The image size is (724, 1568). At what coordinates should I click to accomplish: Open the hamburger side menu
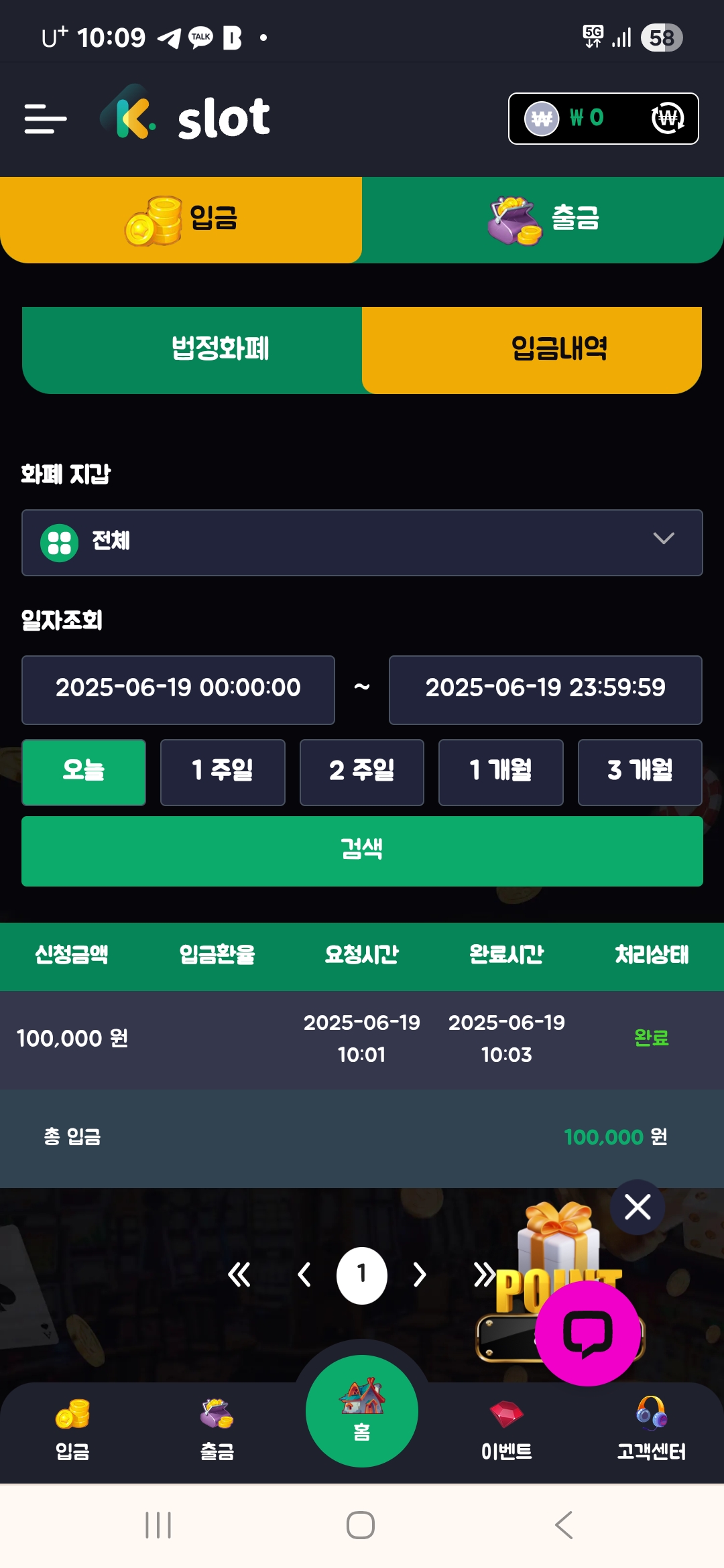click(x=46, y=119)
